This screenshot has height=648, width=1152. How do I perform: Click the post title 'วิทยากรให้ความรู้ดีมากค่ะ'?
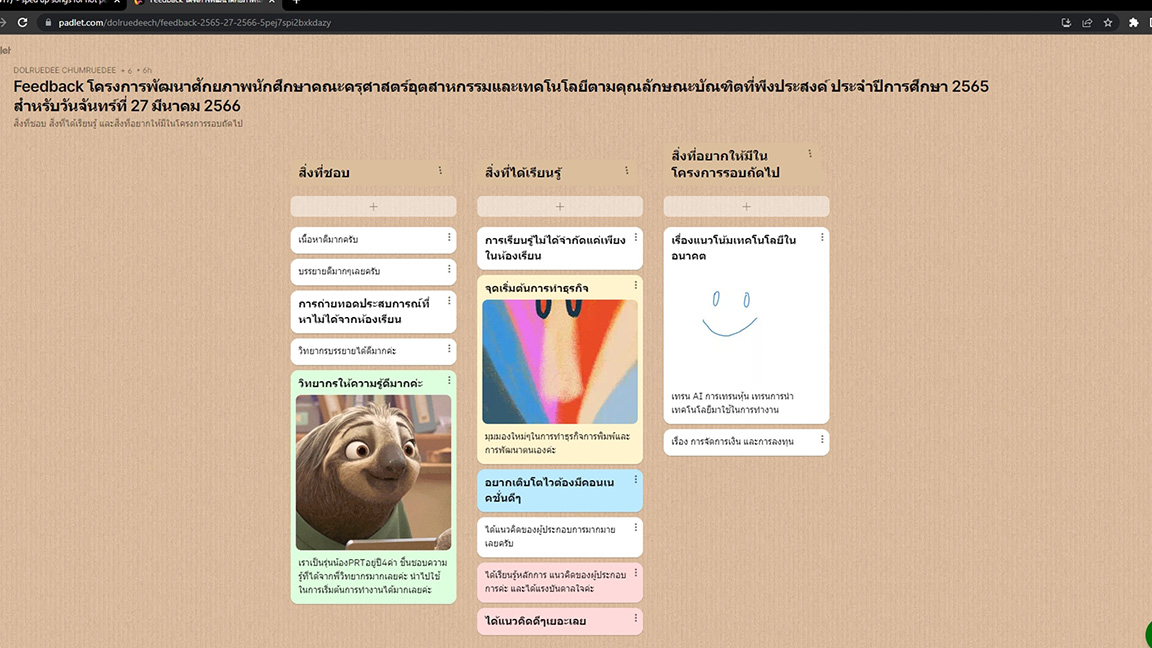coord(361,383)
